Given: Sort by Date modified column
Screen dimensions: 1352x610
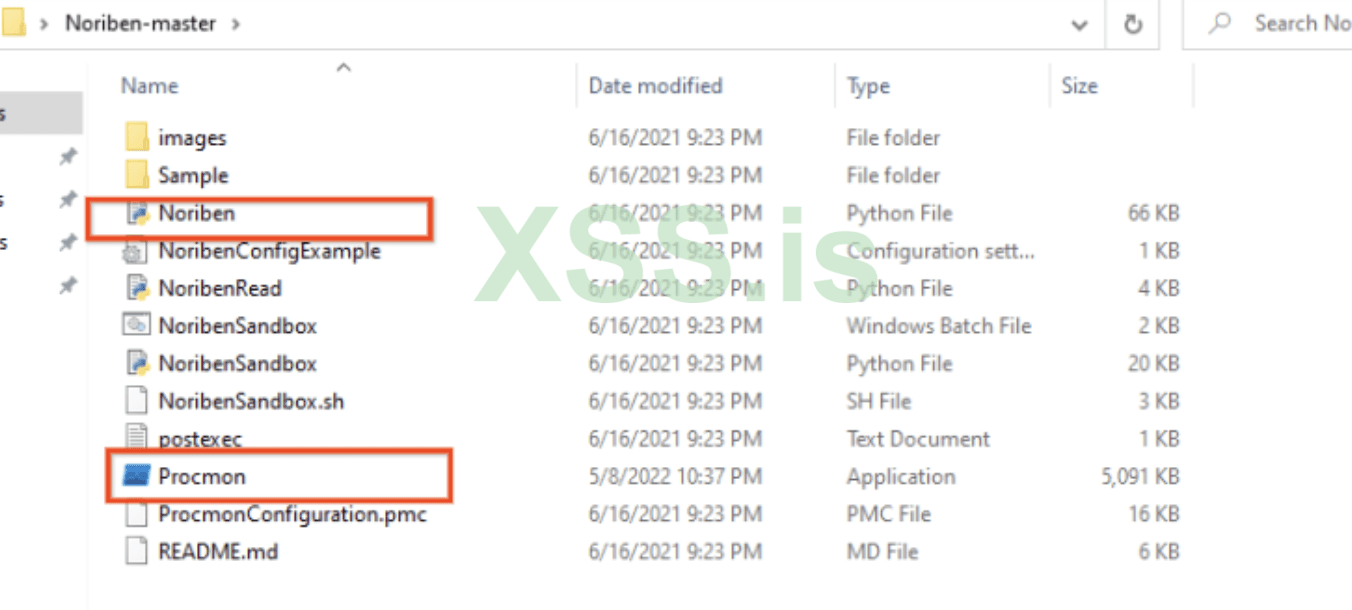Looking at the screenshot, I should 655,86.
